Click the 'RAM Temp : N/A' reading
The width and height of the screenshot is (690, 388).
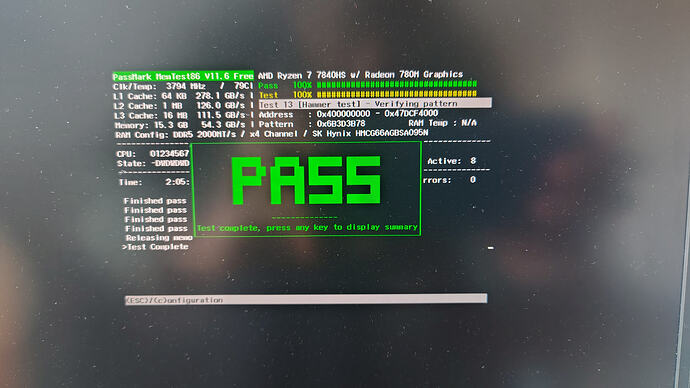[442, 123]
